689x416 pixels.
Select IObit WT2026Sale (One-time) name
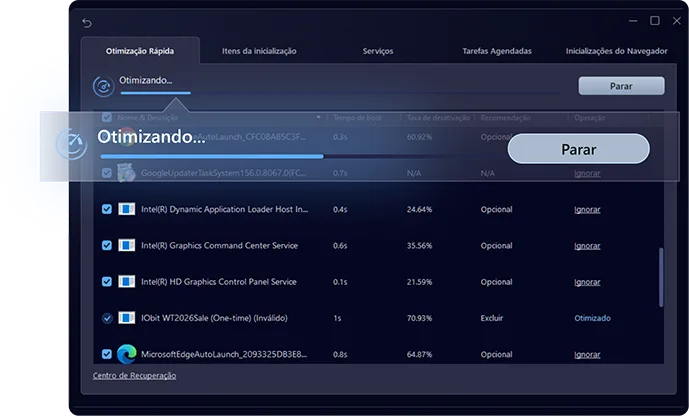(x=214, y=318)
